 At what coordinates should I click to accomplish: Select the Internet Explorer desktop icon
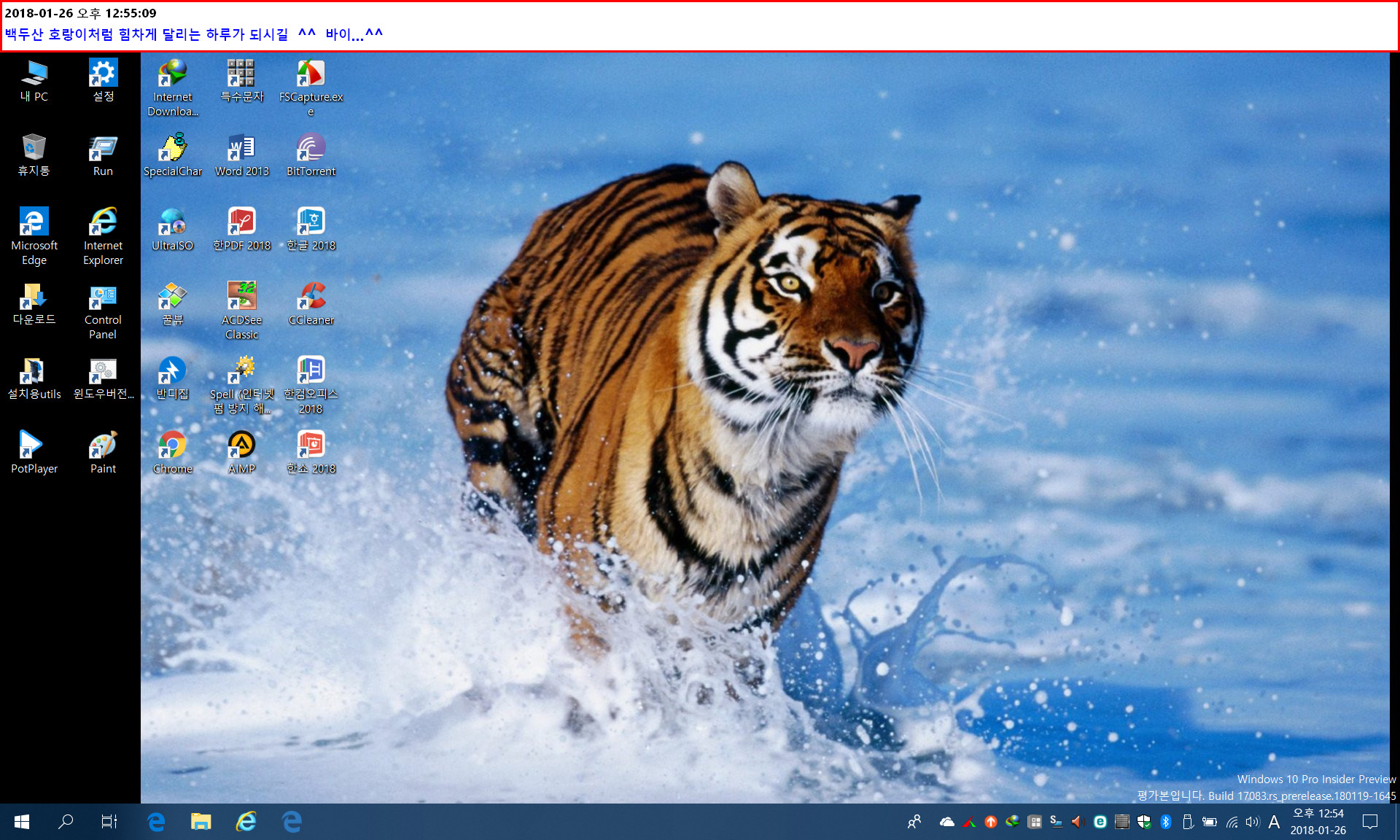coord(103,237)
